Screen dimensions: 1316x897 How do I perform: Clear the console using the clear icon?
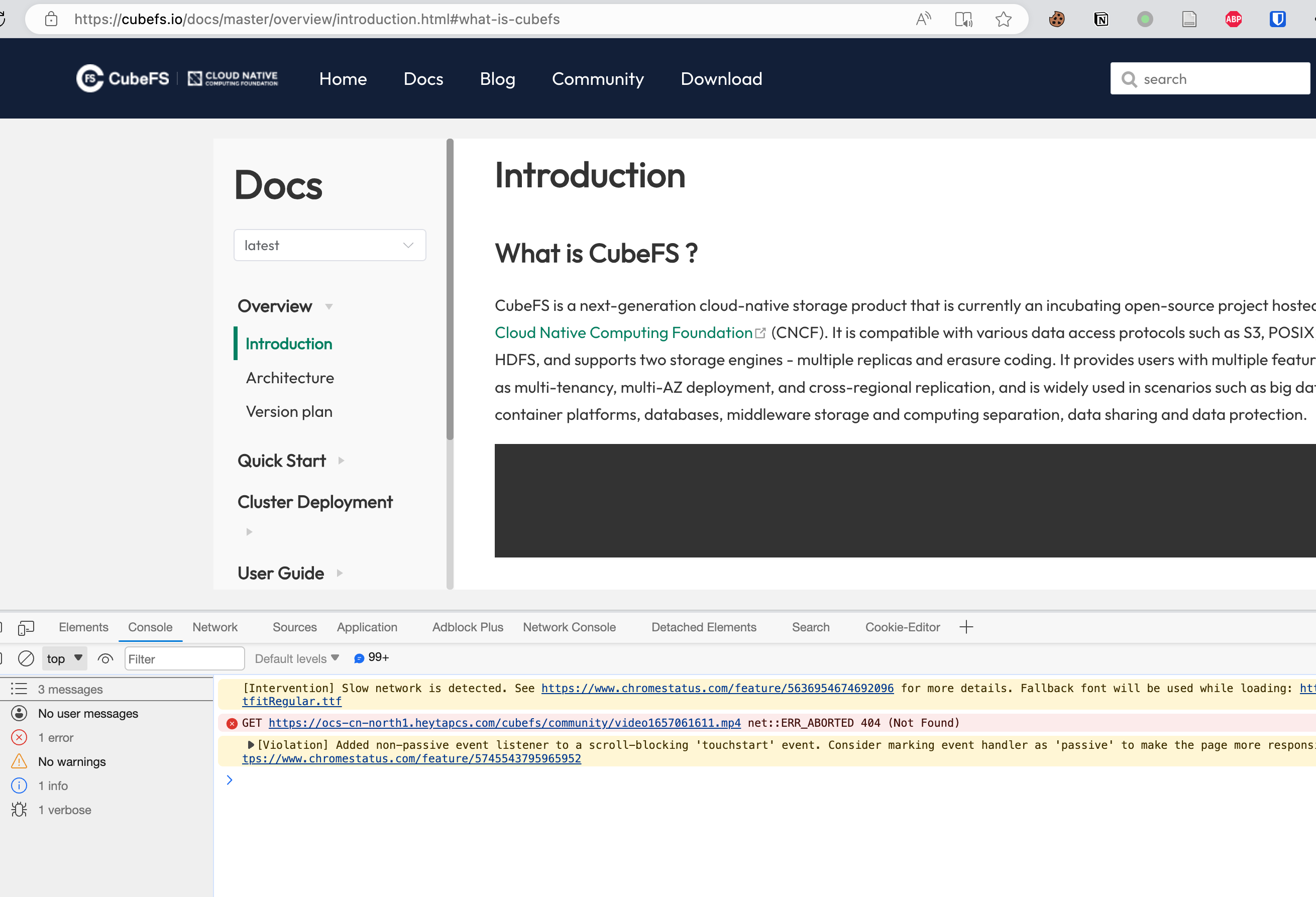(x=27, y=658)
